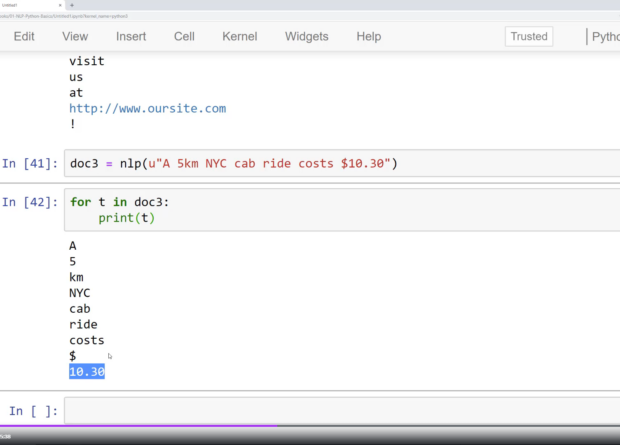Open the Kernel menu
The height and width of the screenshot is (445, 620).
[x=240, y=36]
